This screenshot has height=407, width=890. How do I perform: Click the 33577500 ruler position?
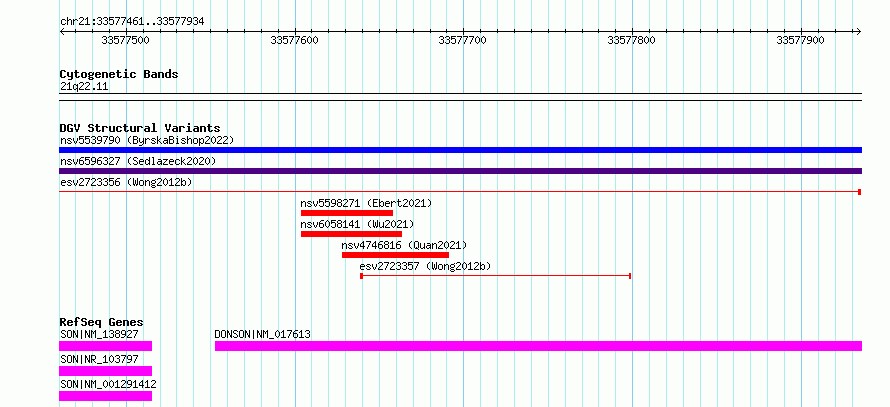(125, 40)
